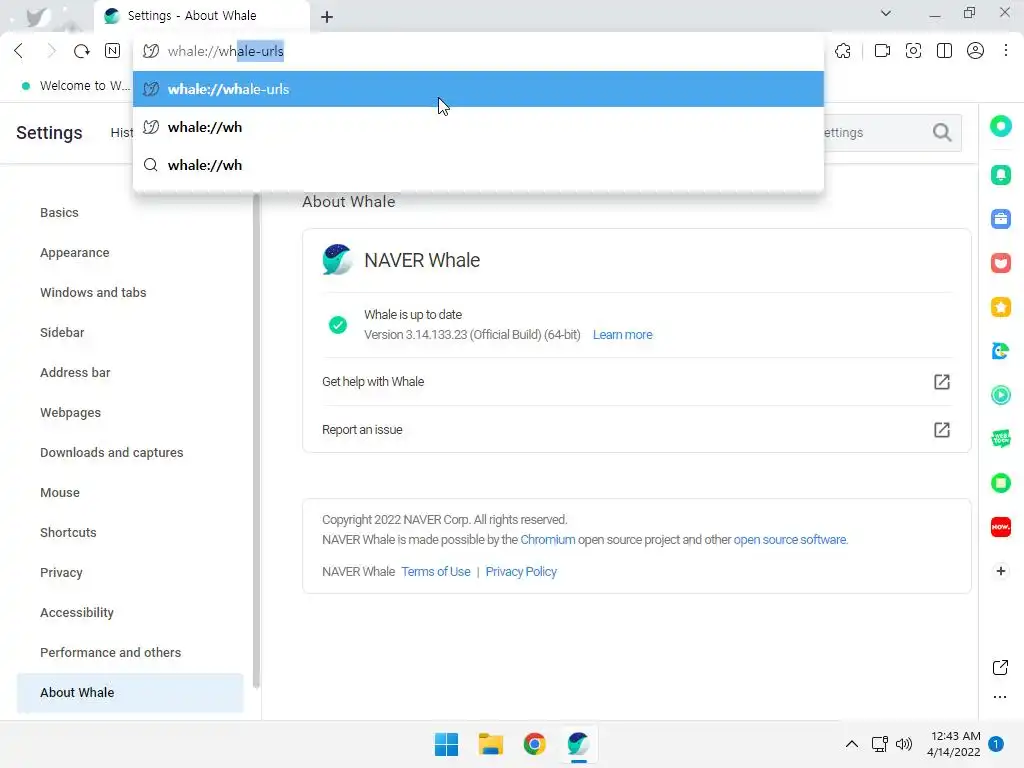Click the Whale browser taskbar icon
Viewport: 1024px width, 768px height.
578,744
